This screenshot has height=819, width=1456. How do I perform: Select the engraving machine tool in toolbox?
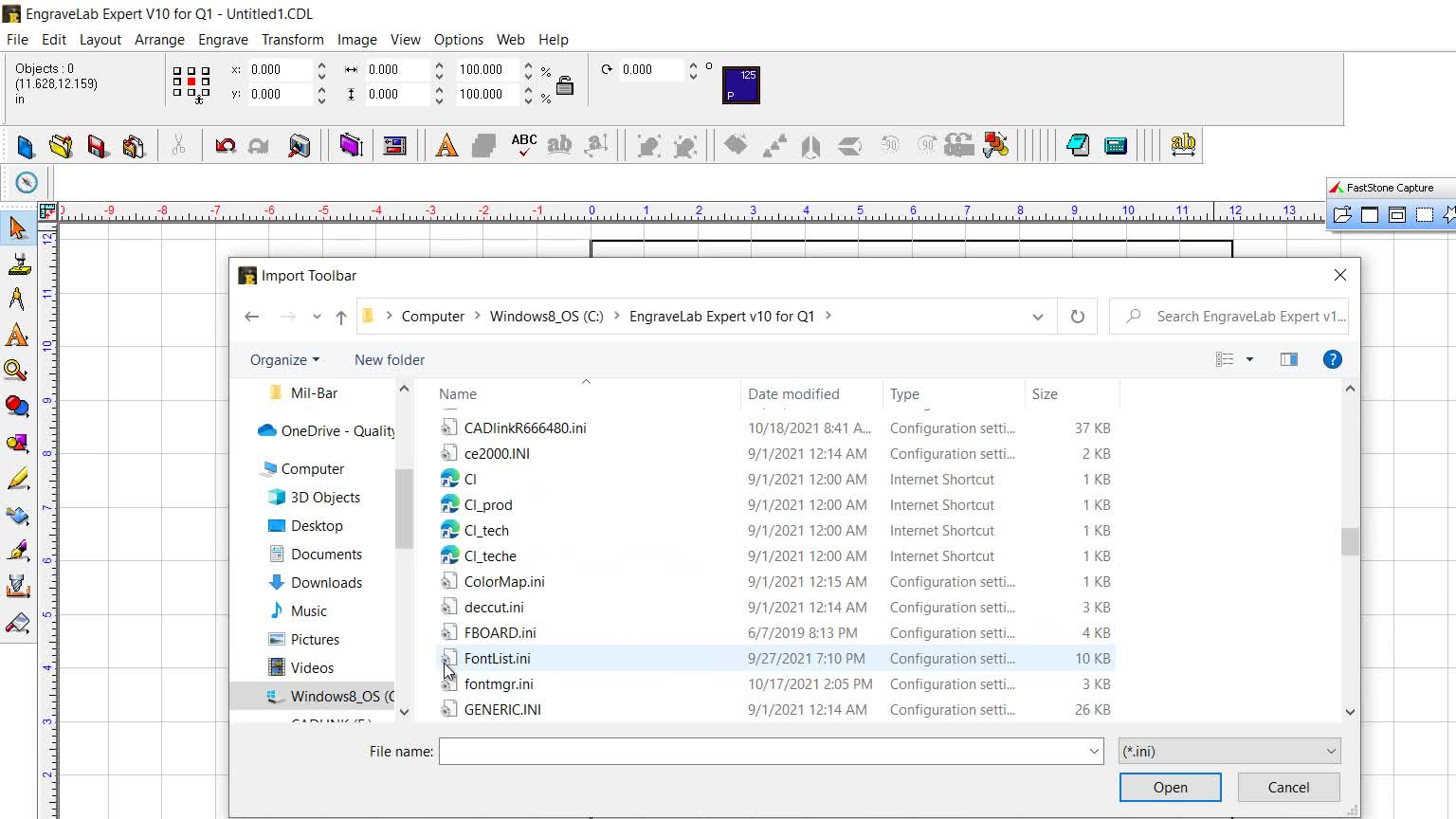tap(17, 264)
